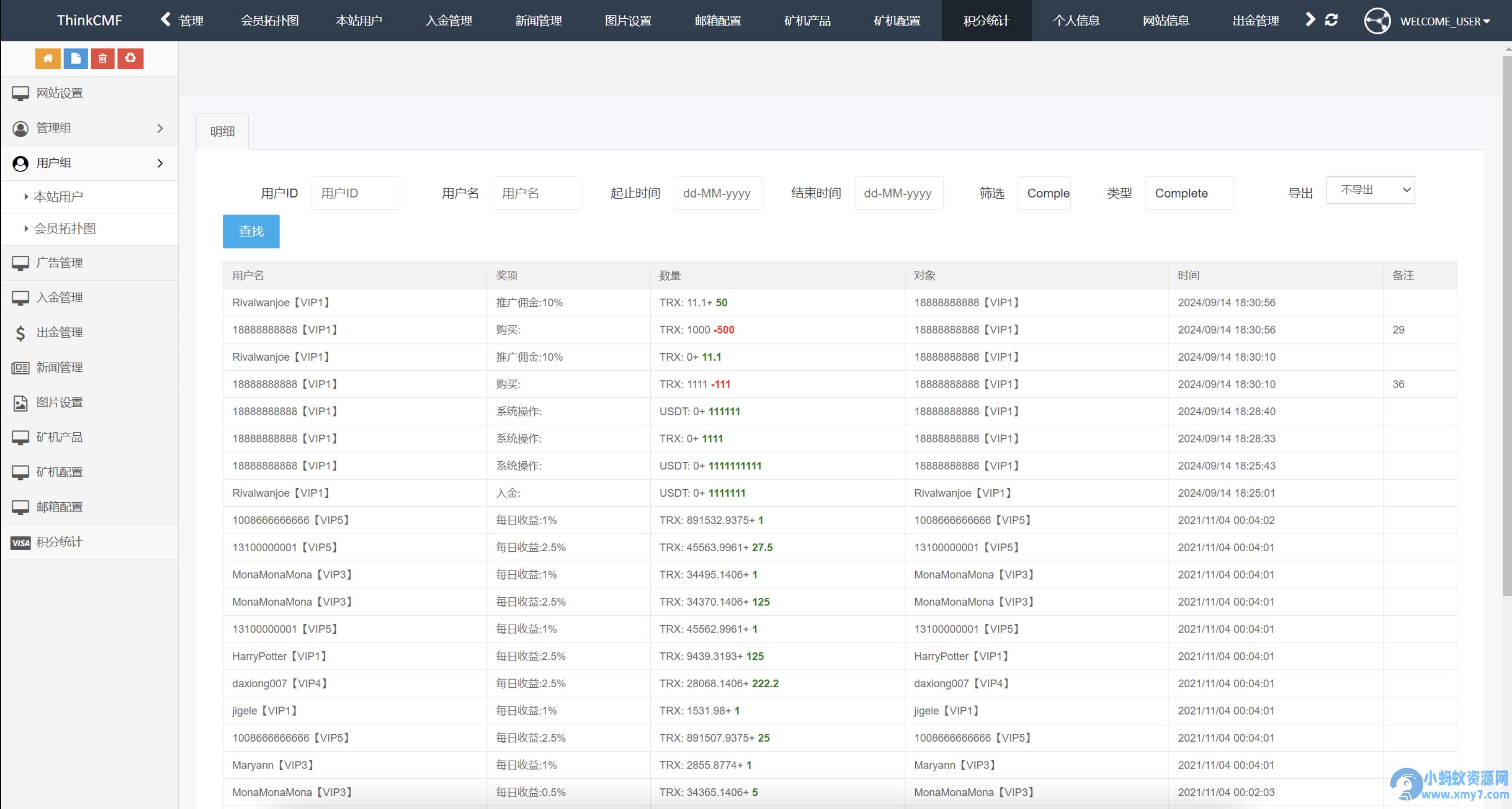Click the left arrow to scroll top tabs
This screenshot has height=809, width=1512.
(x=166, y=20)
